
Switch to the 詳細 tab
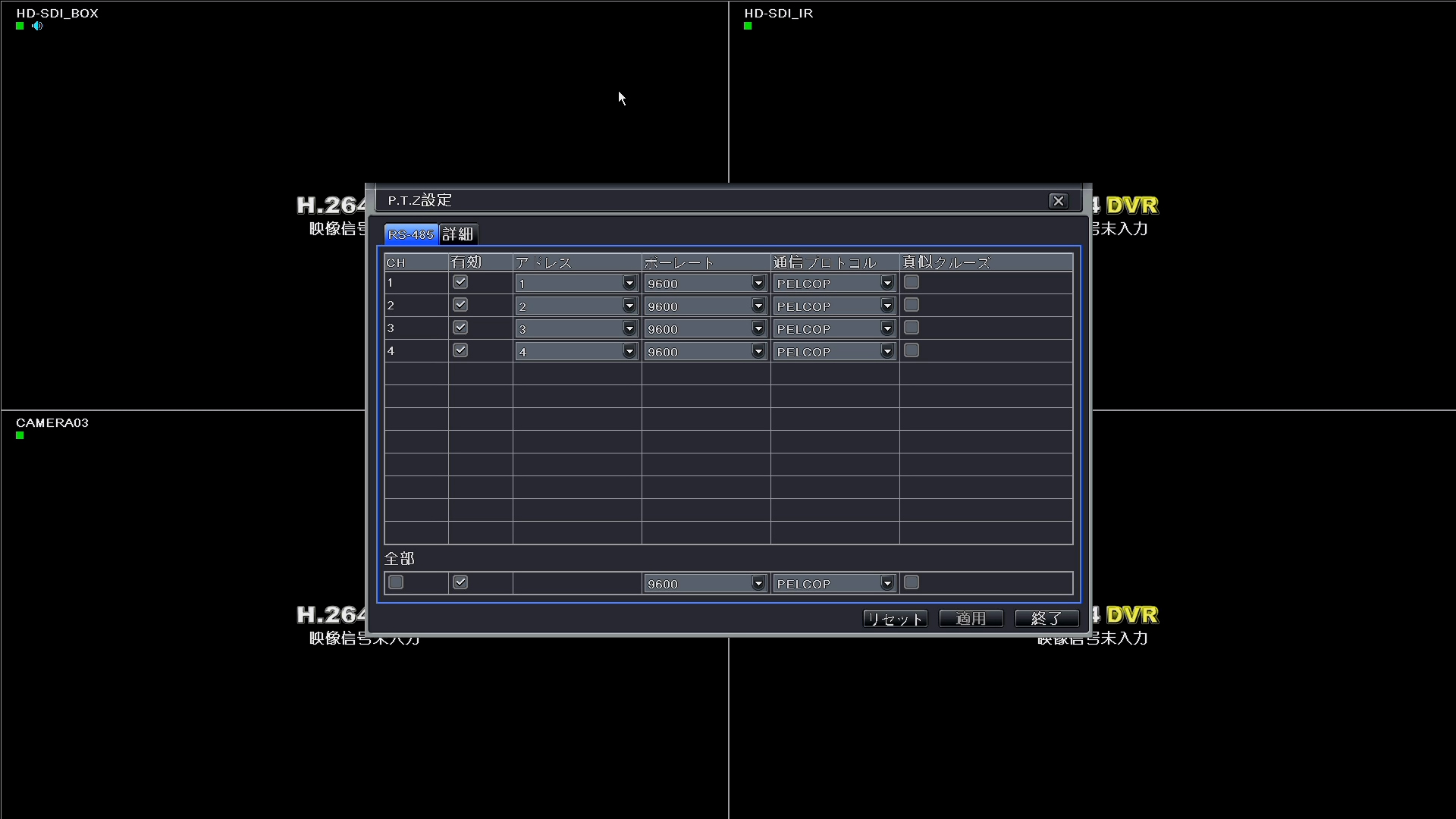click(457, 234)
